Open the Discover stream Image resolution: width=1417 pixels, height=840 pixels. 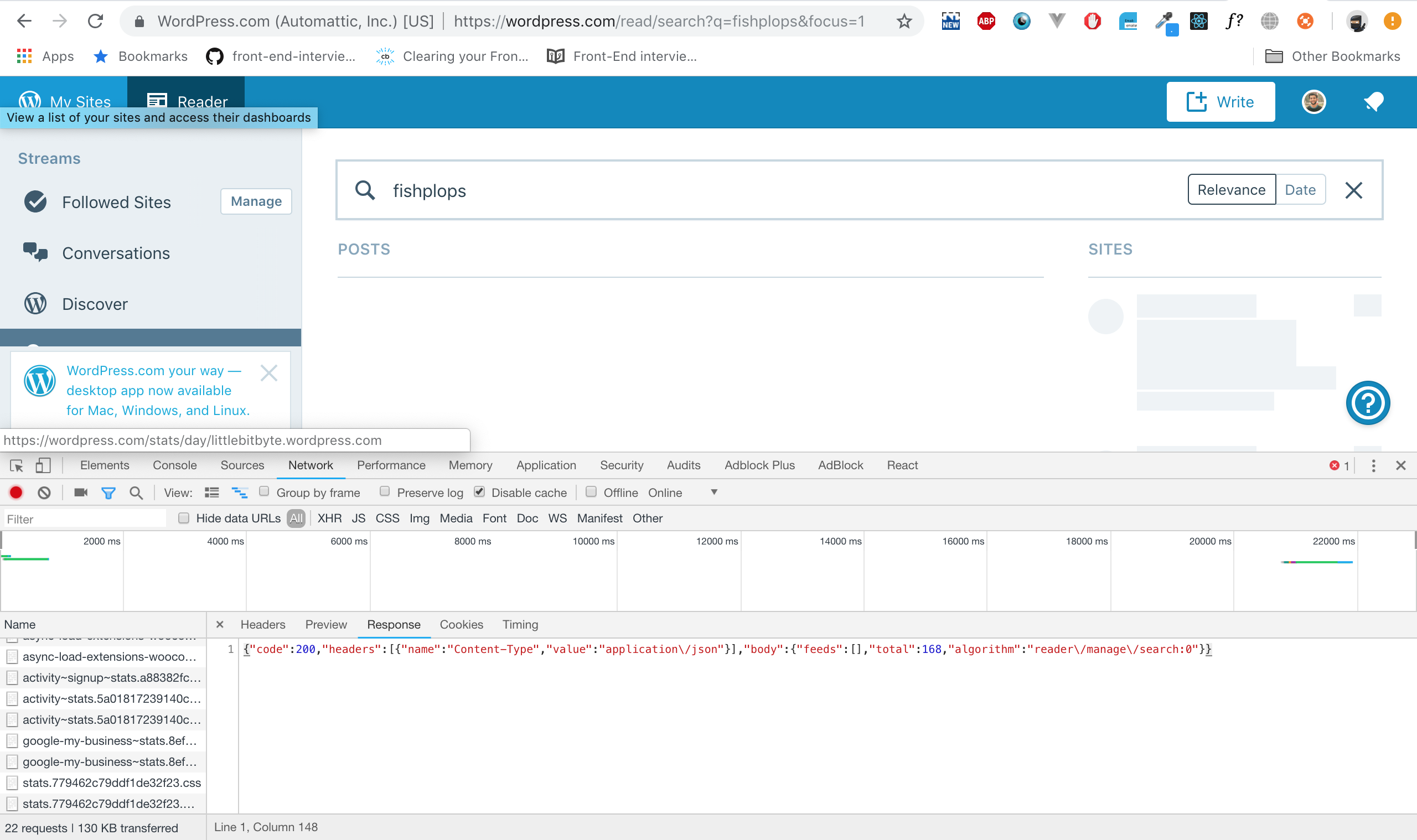(95, 304)
